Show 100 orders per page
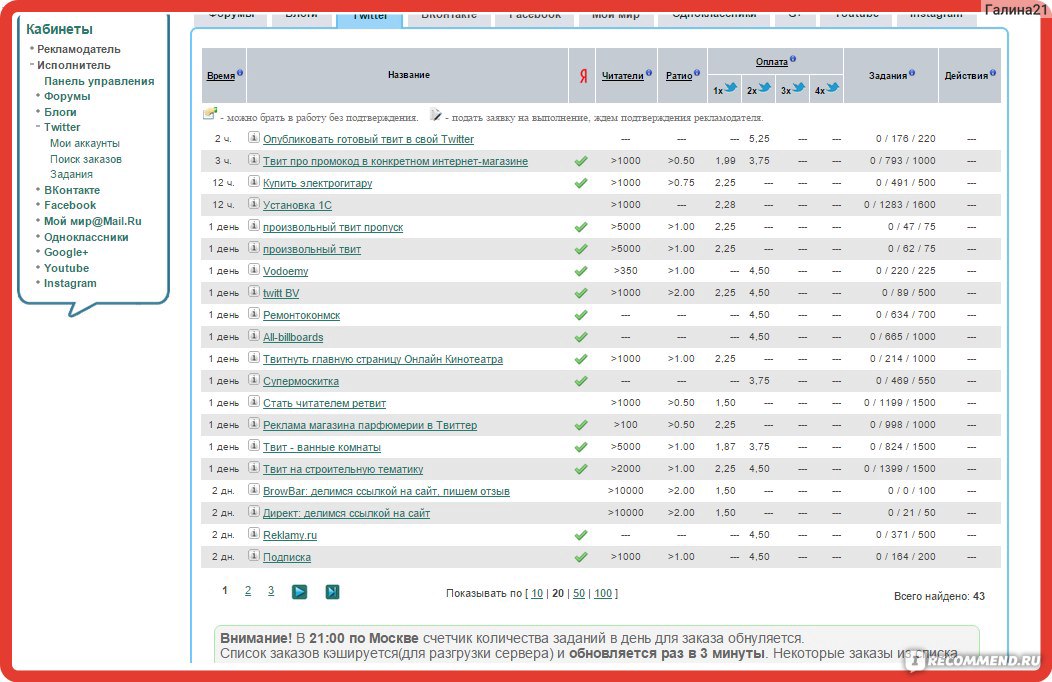The width and height of the screenshot is (1052, 682). (x=603, y=593)
